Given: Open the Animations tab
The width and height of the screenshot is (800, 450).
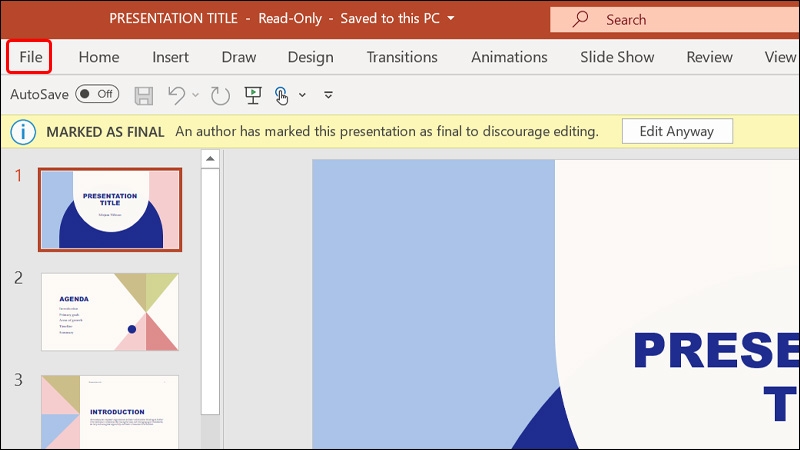Looking at the screenshot, I should (509, 57).
